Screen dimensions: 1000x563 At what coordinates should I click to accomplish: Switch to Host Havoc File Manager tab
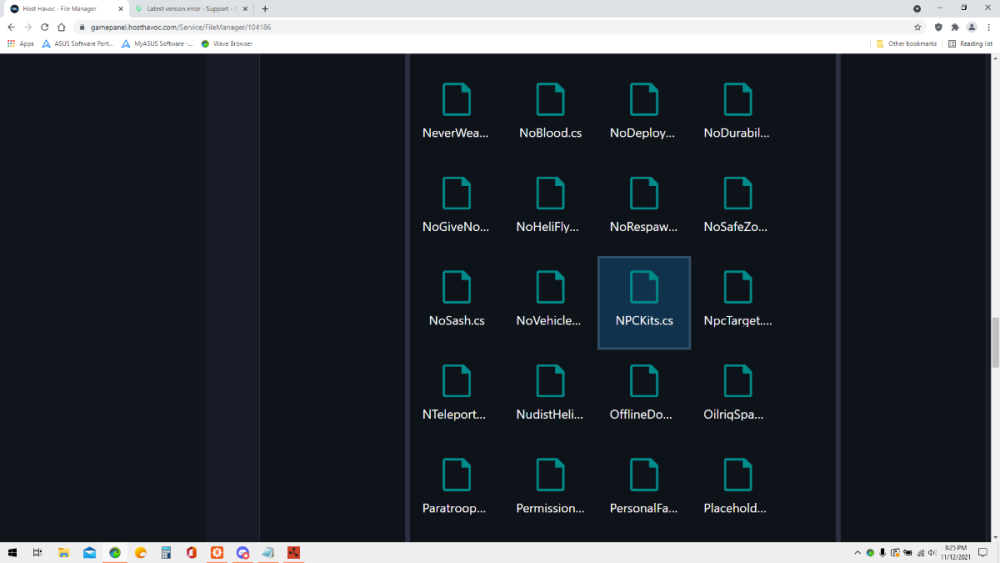point(60,9)
